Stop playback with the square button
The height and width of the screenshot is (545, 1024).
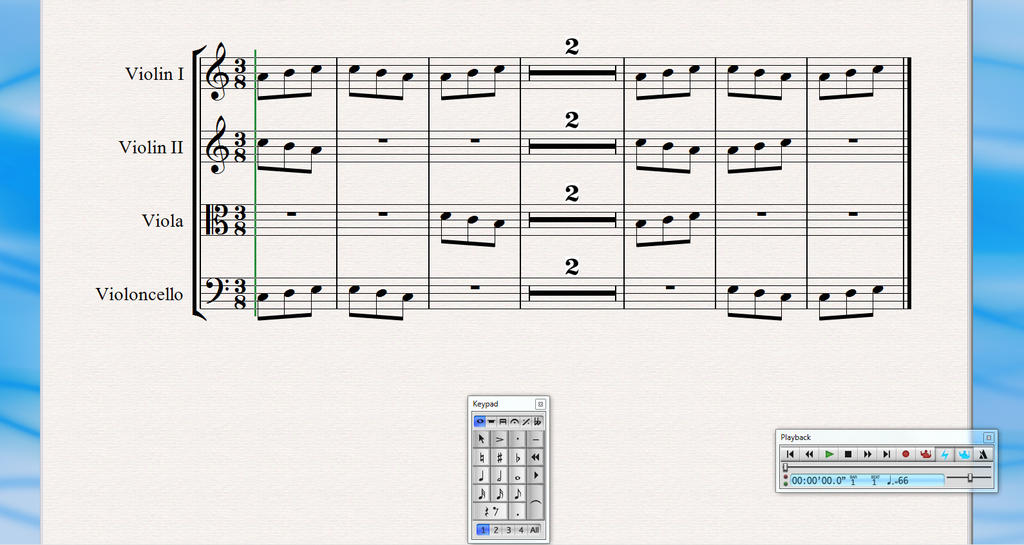pos(848,454)
